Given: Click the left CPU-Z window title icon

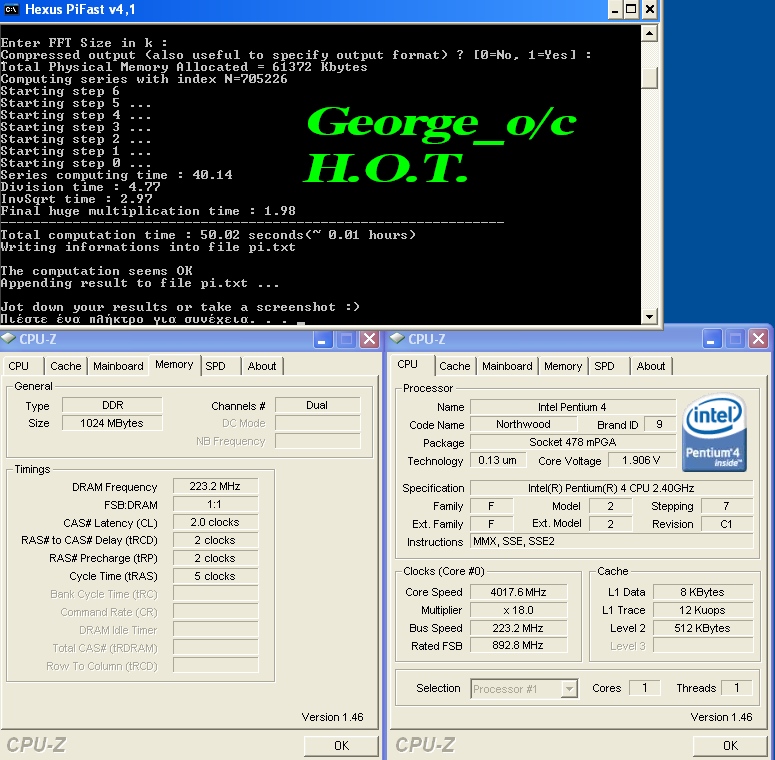Looking at the screenshot, I should click(8, 339).
